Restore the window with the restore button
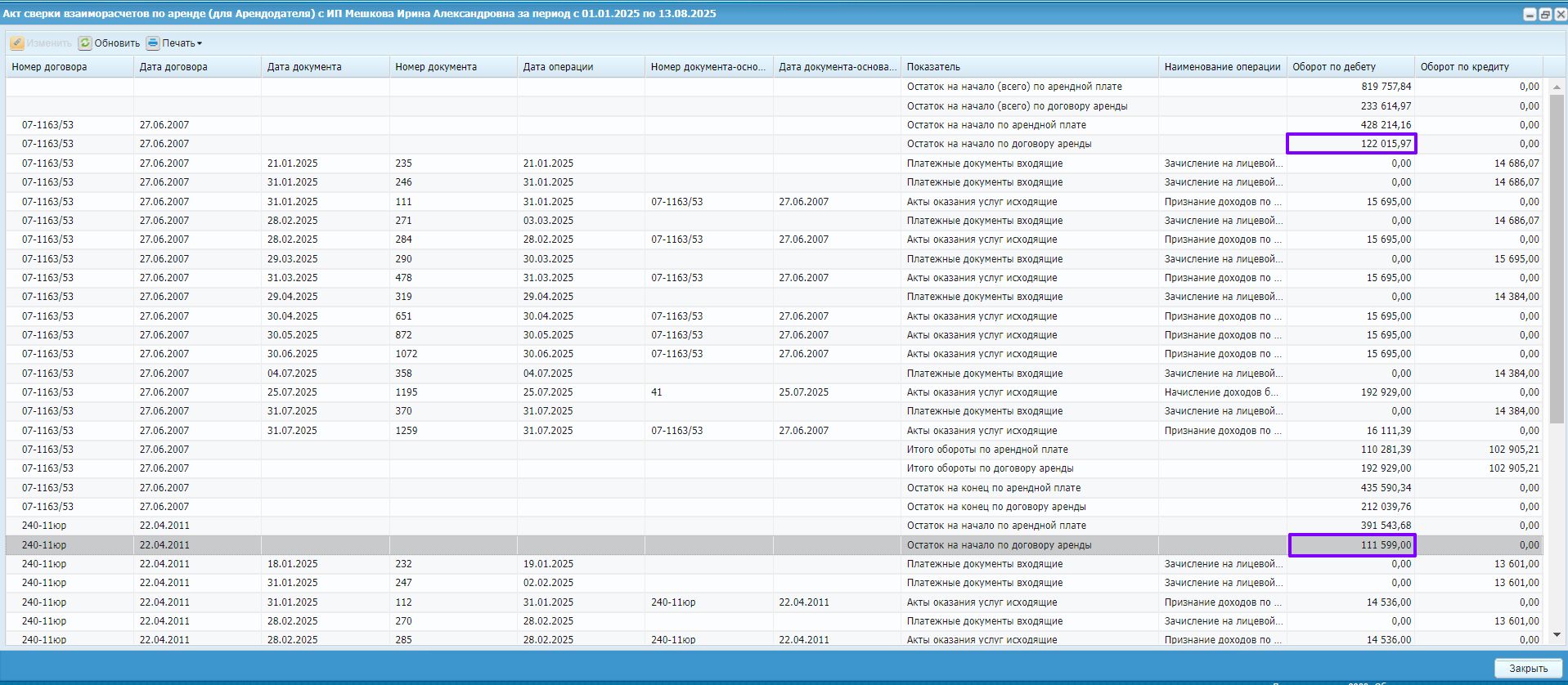The image size is (1568, 685). (x=1545, y=14)
